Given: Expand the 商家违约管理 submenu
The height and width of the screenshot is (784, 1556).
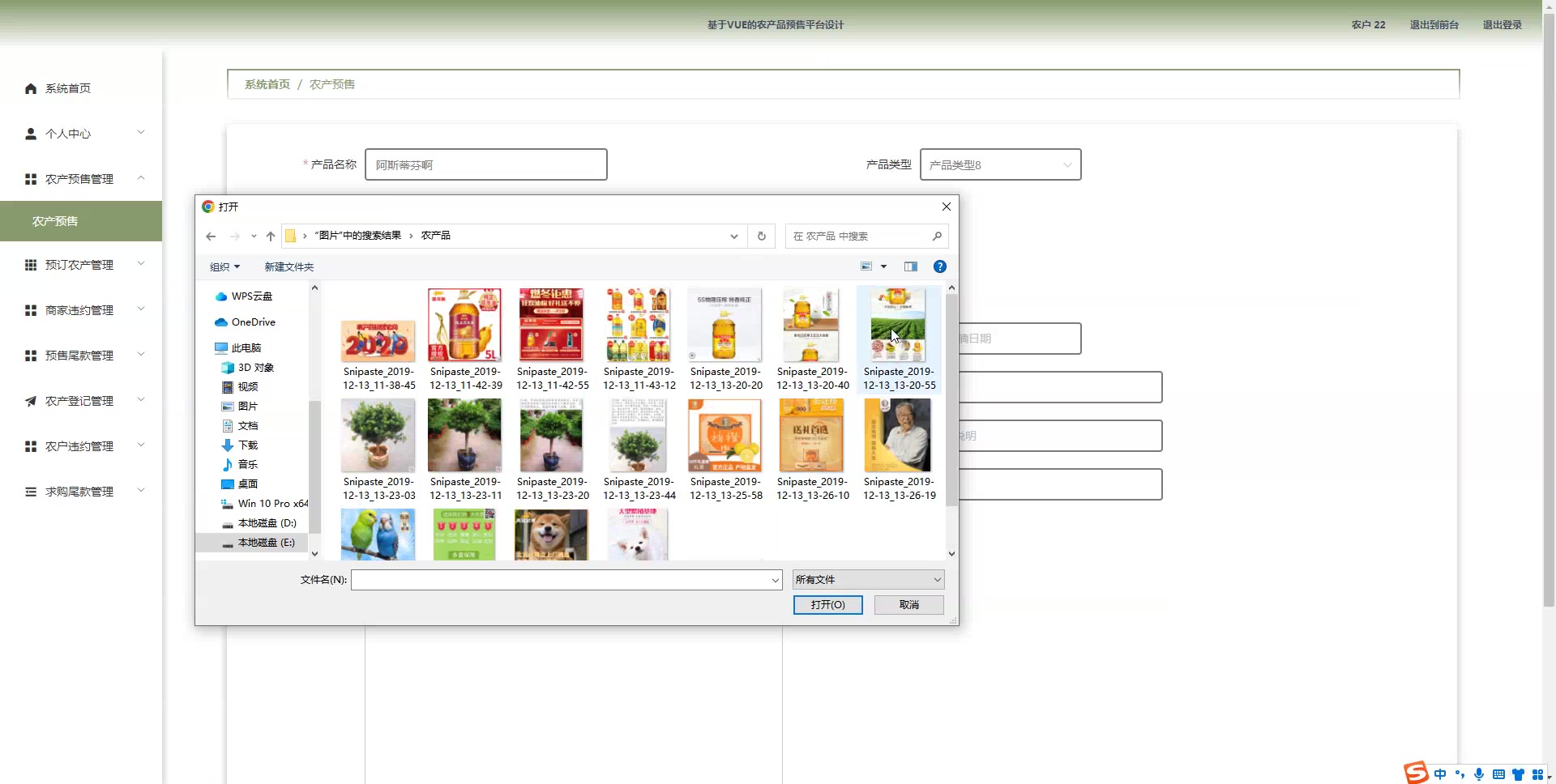Looking at the screenshot, I should [x=141, y=309].
